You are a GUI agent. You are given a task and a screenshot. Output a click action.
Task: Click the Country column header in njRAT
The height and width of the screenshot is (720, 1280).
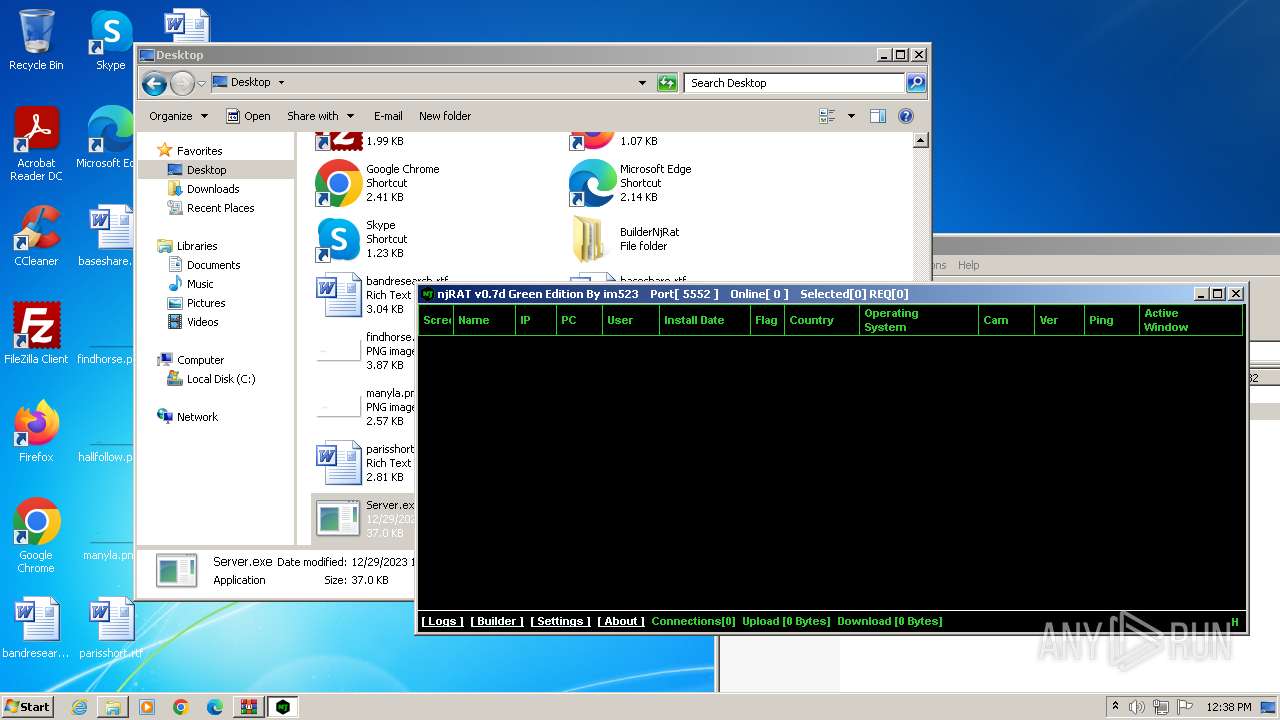click(x=822, y=320)
